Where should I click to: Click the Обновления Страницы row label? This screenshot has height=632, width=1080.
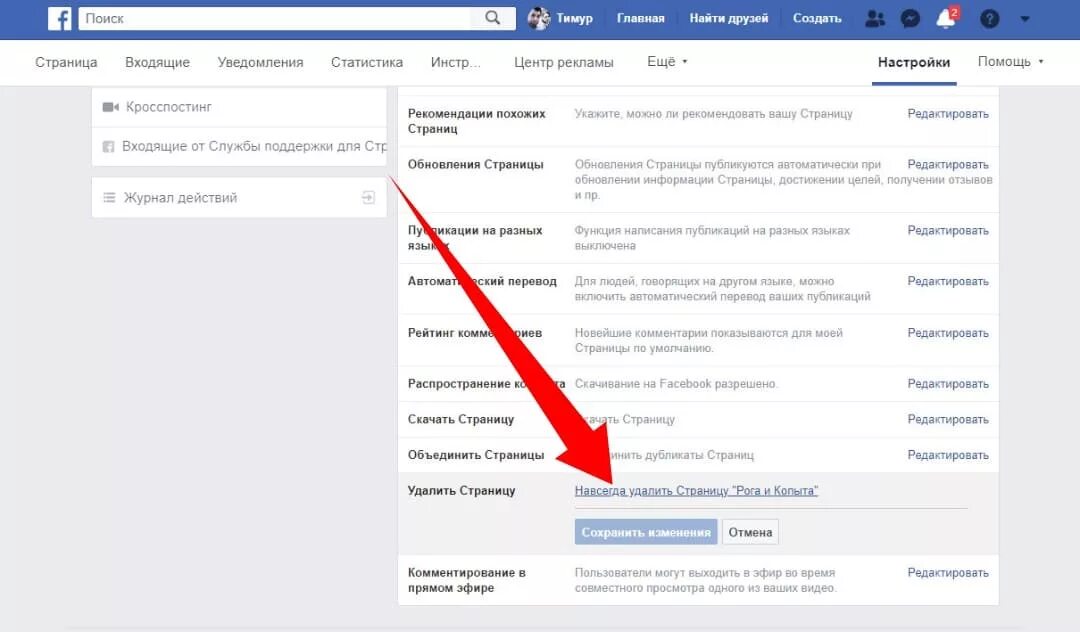475,165
